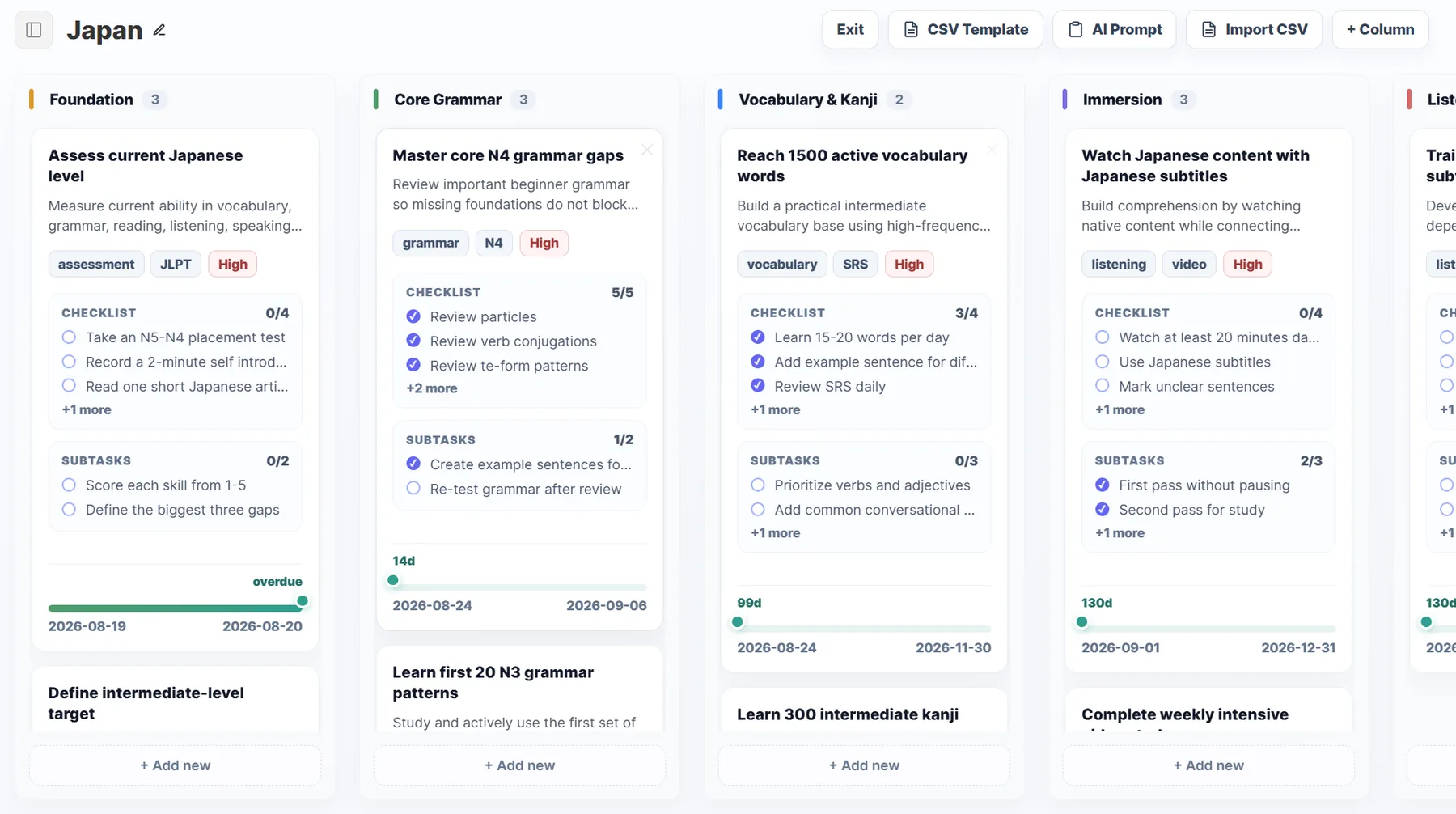This screenshot has width=1456, height=814.
Task: Uncheck 'First pass without pausing' subtask
Action: tap(1103, 485)
